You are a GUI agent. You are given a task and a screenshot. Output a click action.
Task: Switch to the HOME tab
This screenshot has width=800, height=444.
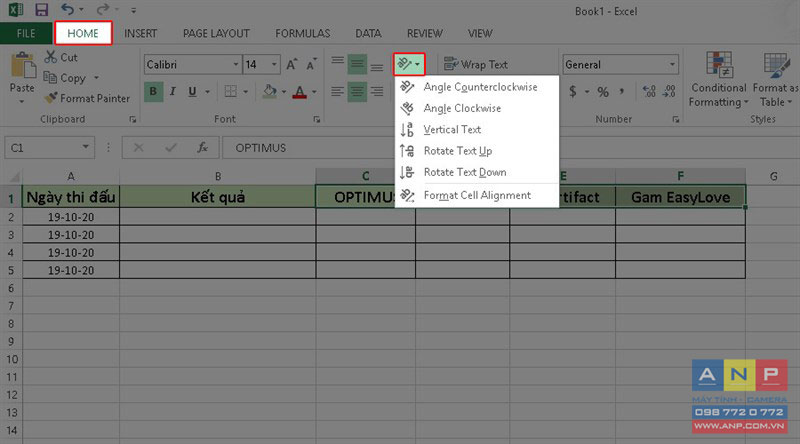coord(83,34)
